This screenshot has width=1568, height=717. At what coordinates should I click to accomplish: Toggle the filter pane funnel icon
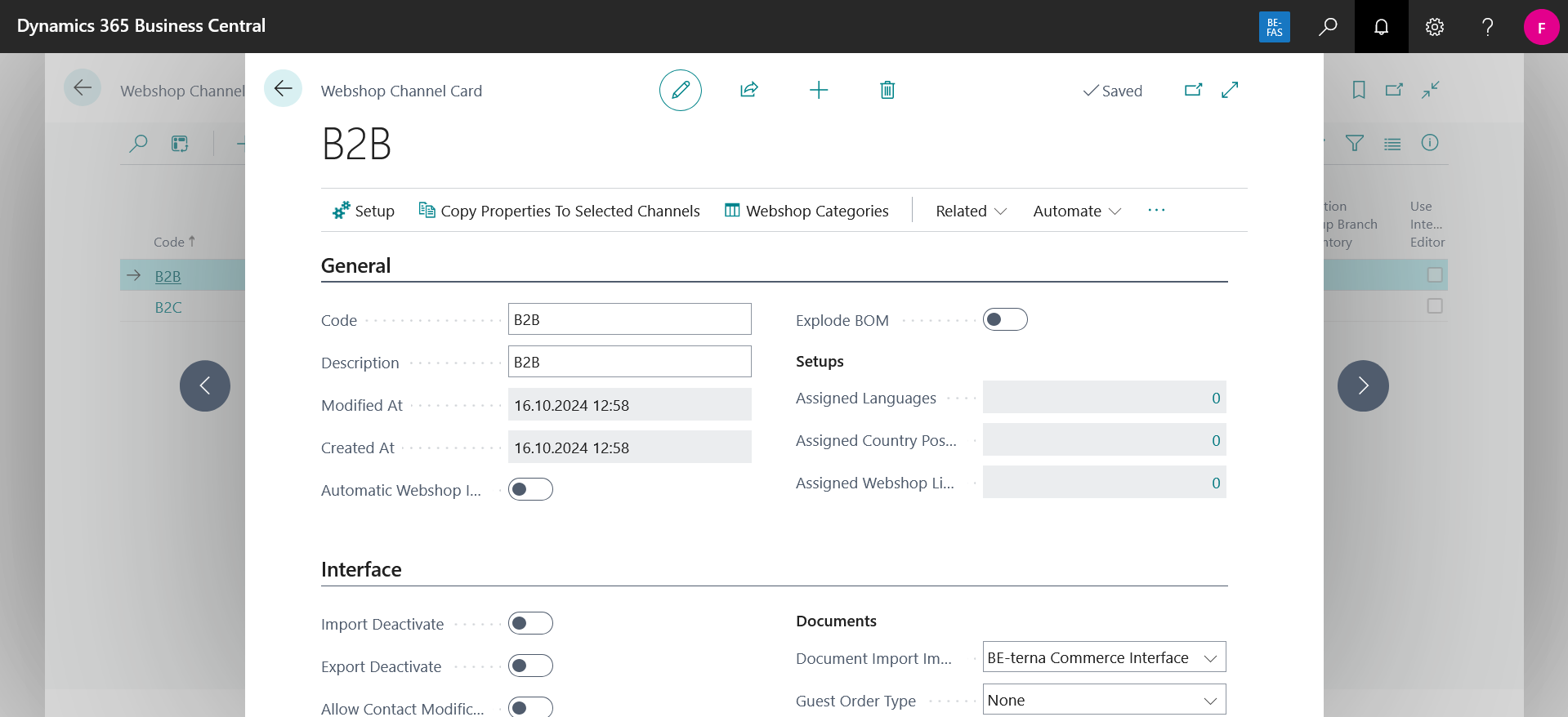[x=1355, y=144]
